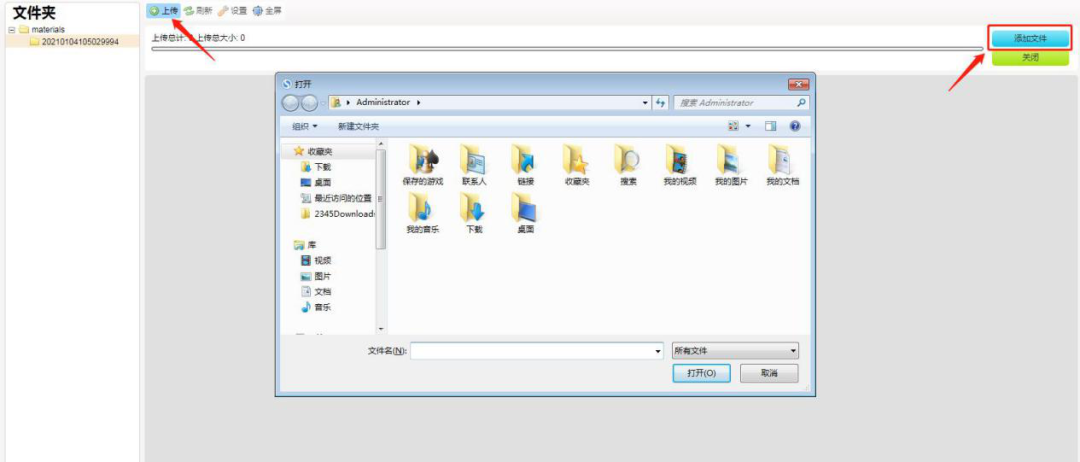The image size is (1080, 462).
Task: Select 桌面 in the favorites sidebar
Action: (322, 183)
